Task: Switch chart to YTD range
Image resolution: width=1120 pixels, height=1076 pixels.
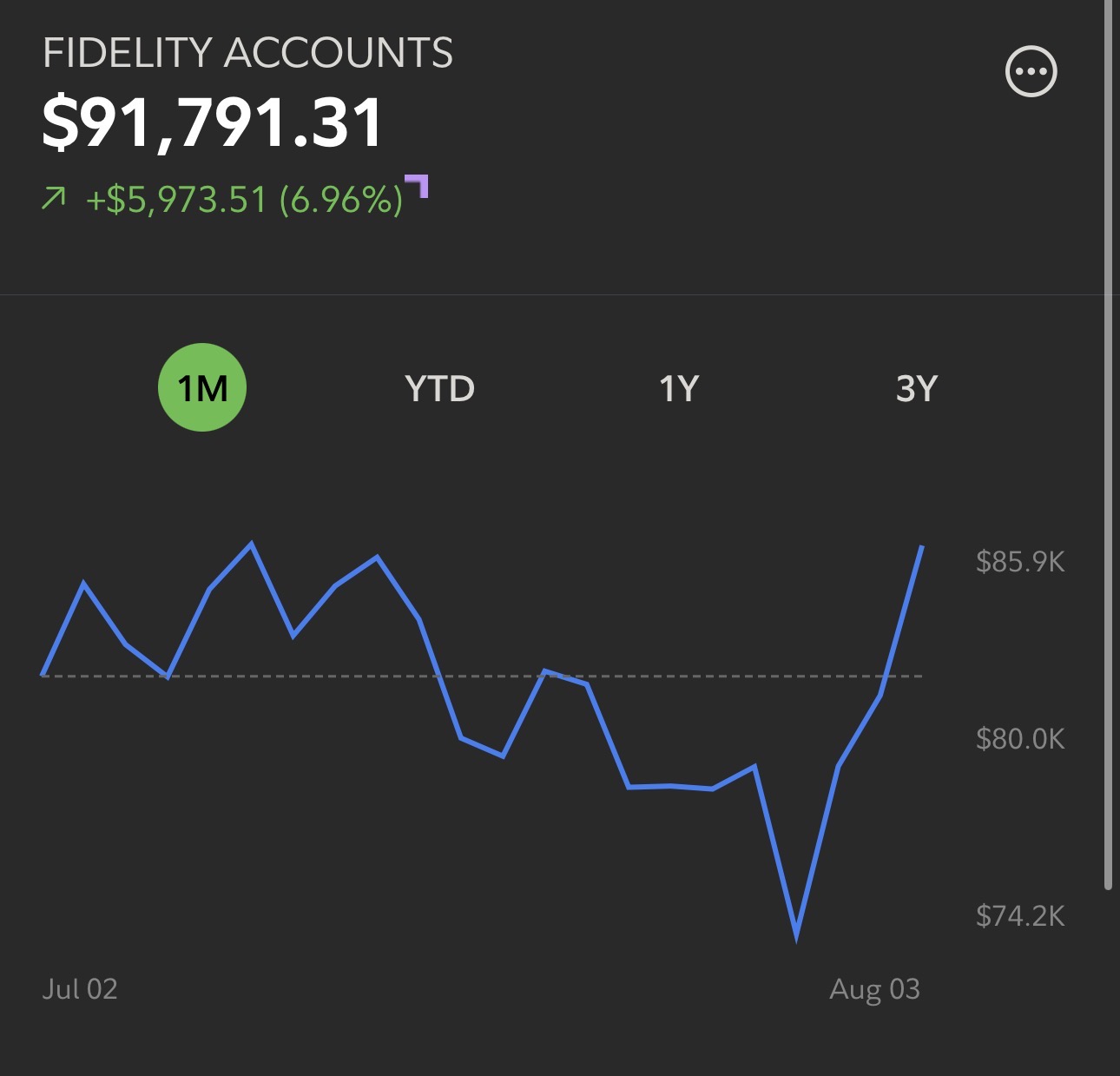Action: 440,388
